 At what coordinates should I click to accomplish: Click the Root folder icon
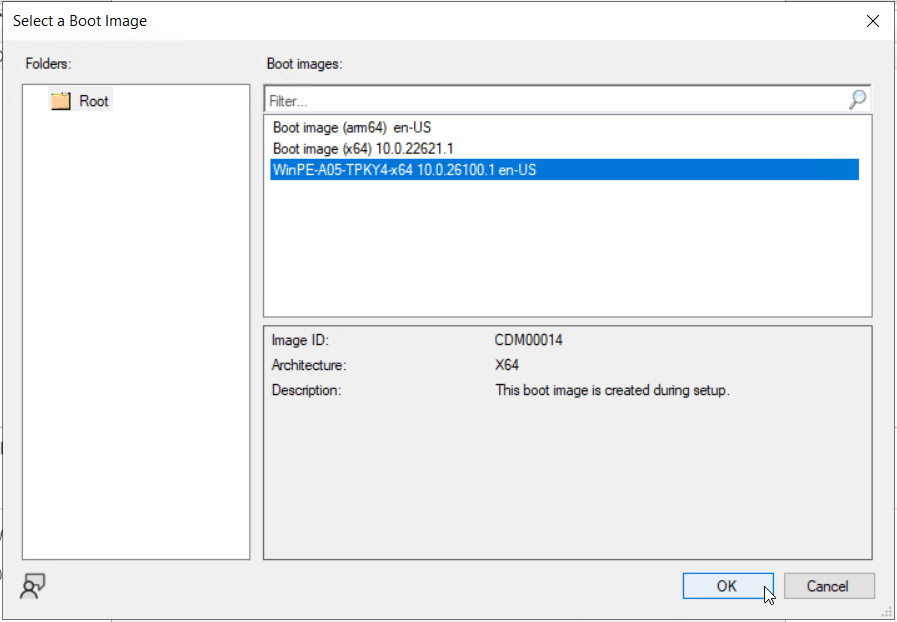[x=61, y=101]
